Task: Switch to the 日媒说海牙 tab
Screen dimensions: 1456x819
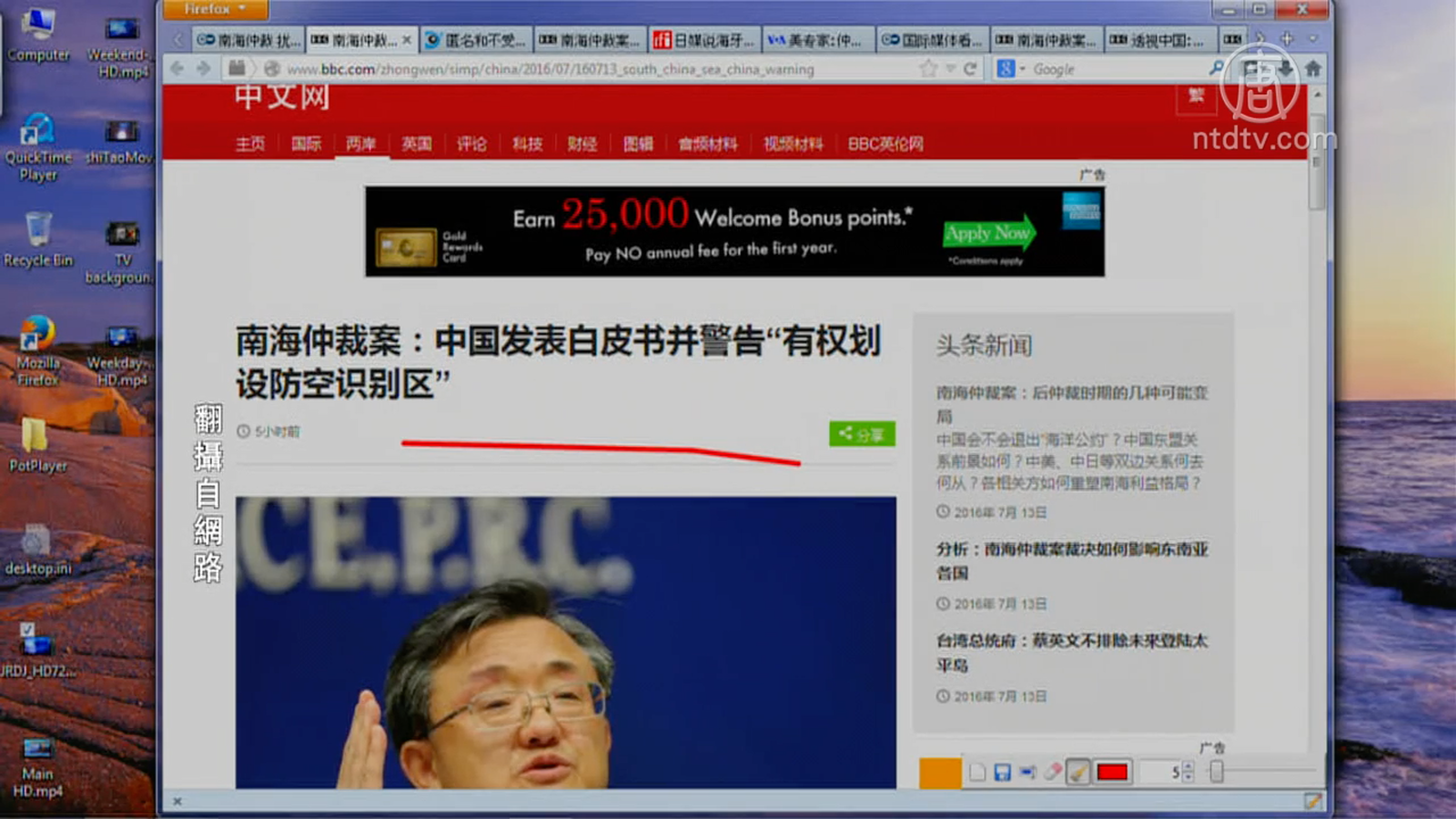Action: point(704,40)
